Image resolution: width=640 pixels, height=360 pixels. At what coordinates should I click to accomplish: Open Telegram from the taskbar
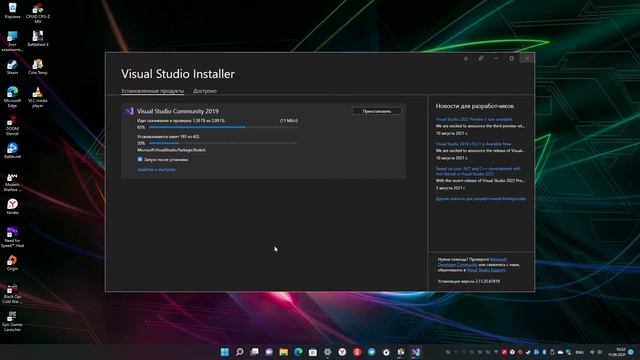coord(371,352)
